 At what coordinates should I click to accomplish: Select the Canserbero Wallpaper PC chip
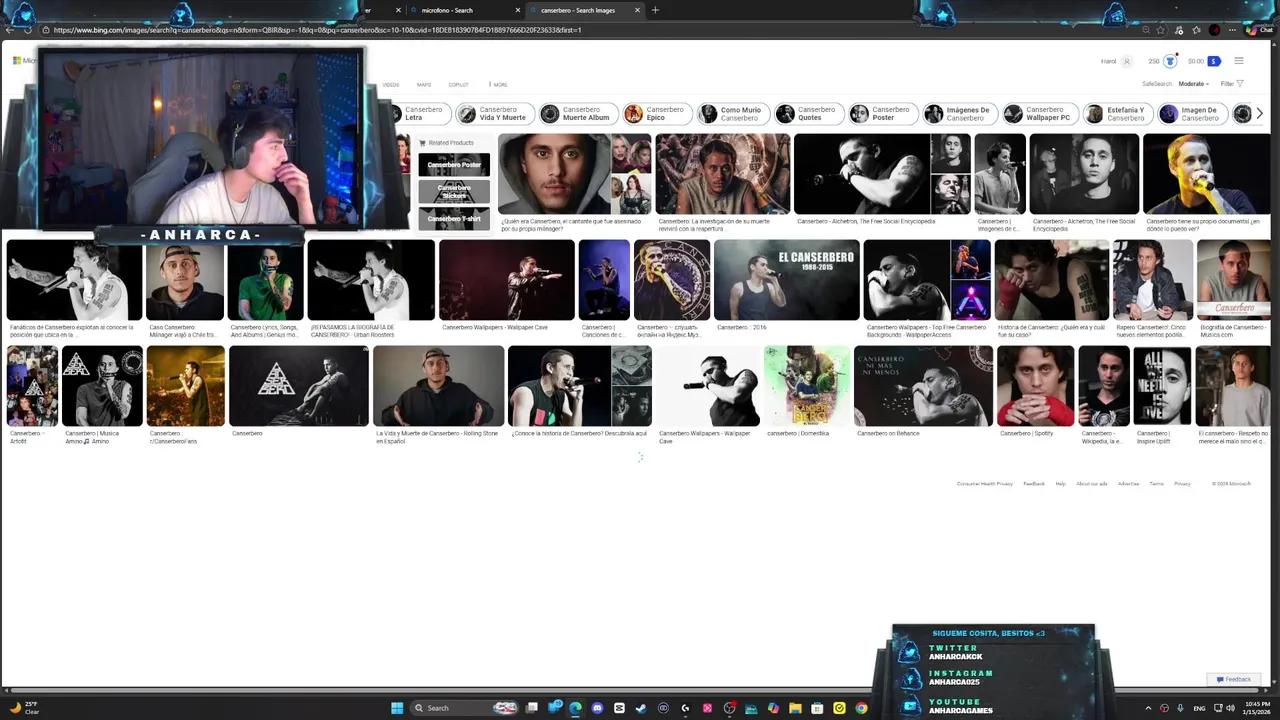coord(1039,114)
